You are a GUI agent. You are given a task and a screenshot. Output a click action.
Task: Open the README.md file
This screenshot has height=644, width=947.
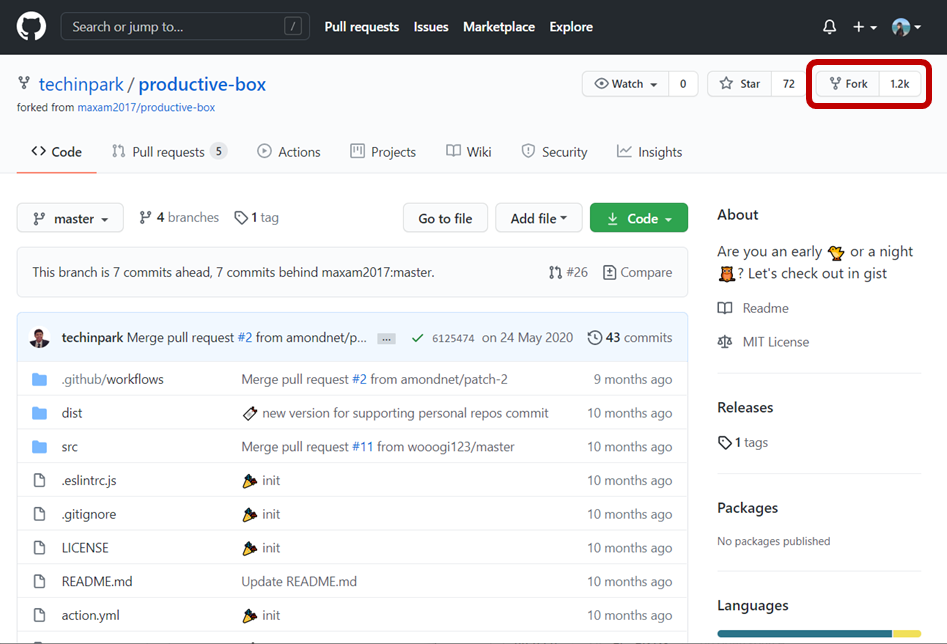click(97, 582)
